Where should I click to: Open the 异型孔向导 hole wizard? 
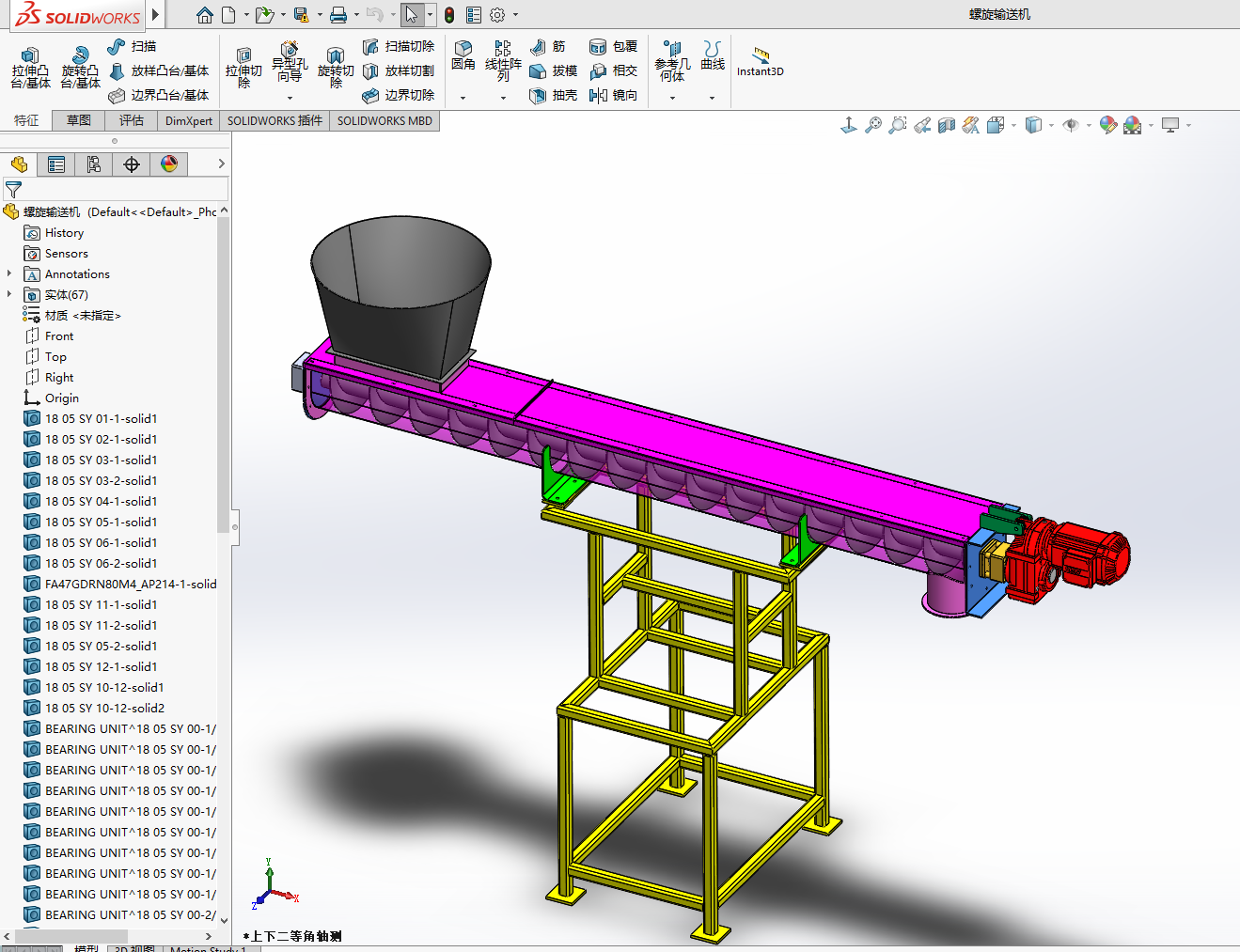tap(290, 60)
